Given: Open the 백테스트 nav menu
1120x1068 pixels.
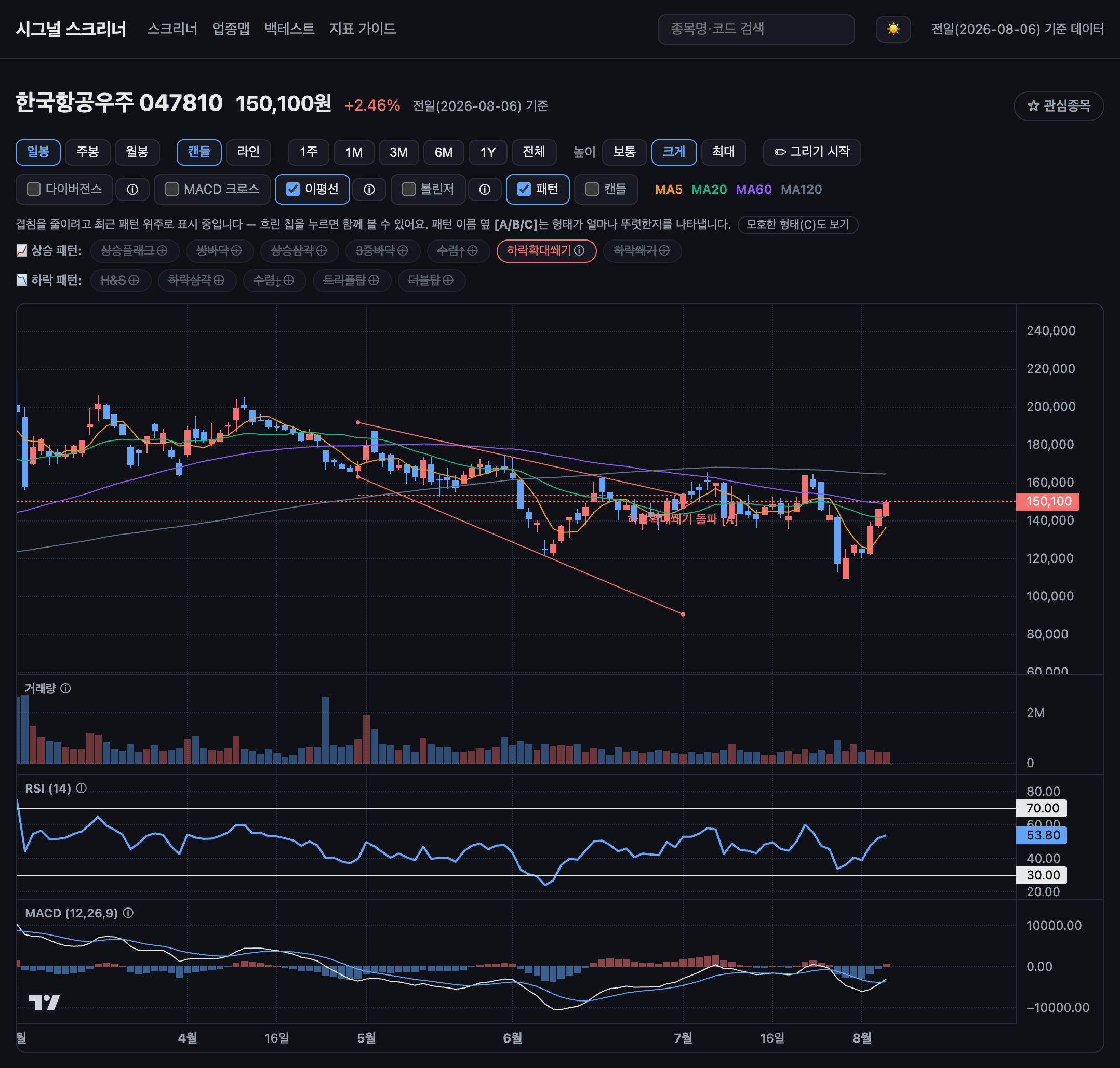Looking at the screenshot, I should tap(289, 29).
